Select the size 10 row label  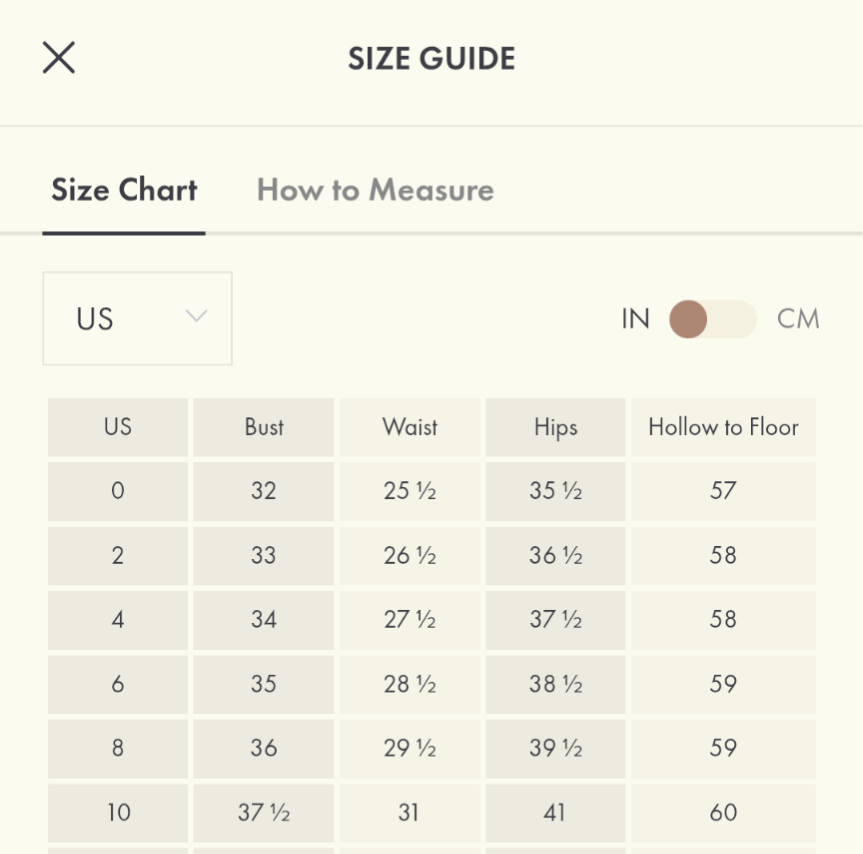click(118, 812)
